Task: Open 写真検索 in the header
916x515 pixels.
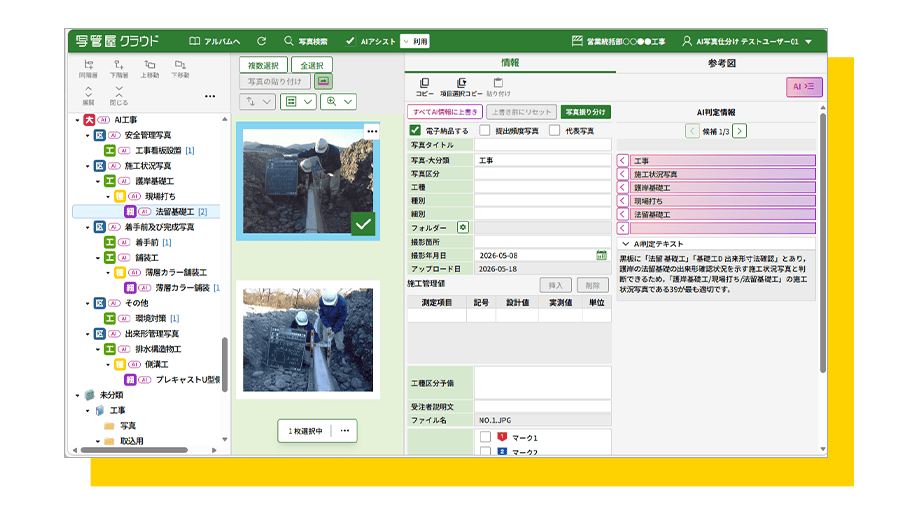Action: pyautogui.click(x=306, y=41)
